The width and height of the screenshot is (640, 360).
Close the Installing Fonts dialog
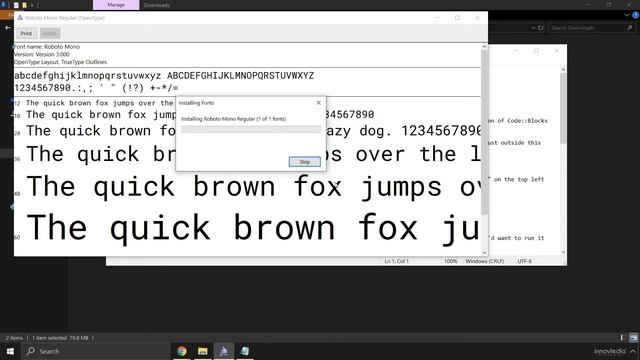pyautogui.click(x=318, y=103)
